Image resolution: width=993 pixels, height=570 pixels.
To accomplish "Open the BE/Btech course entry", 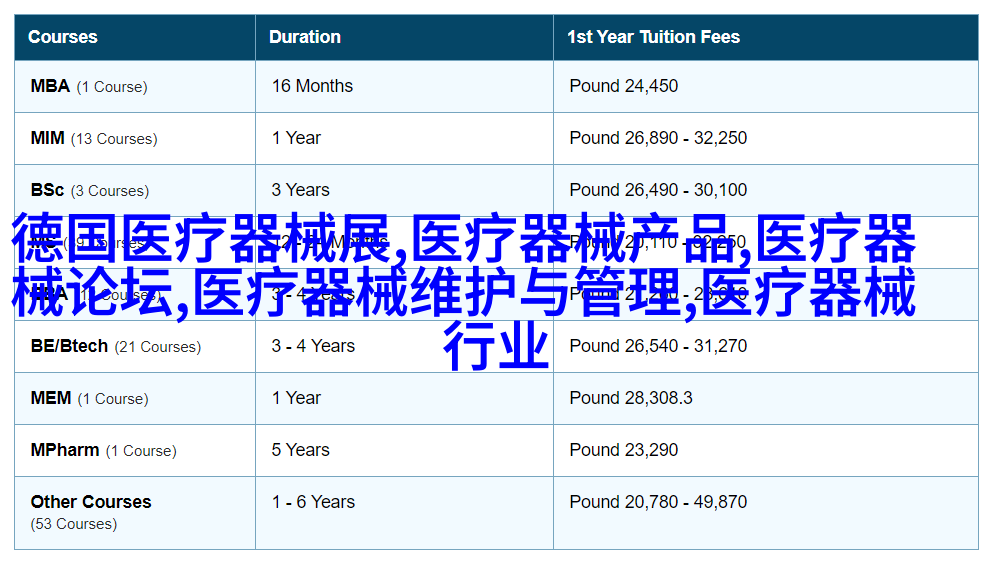I will (x=69, y=346).
